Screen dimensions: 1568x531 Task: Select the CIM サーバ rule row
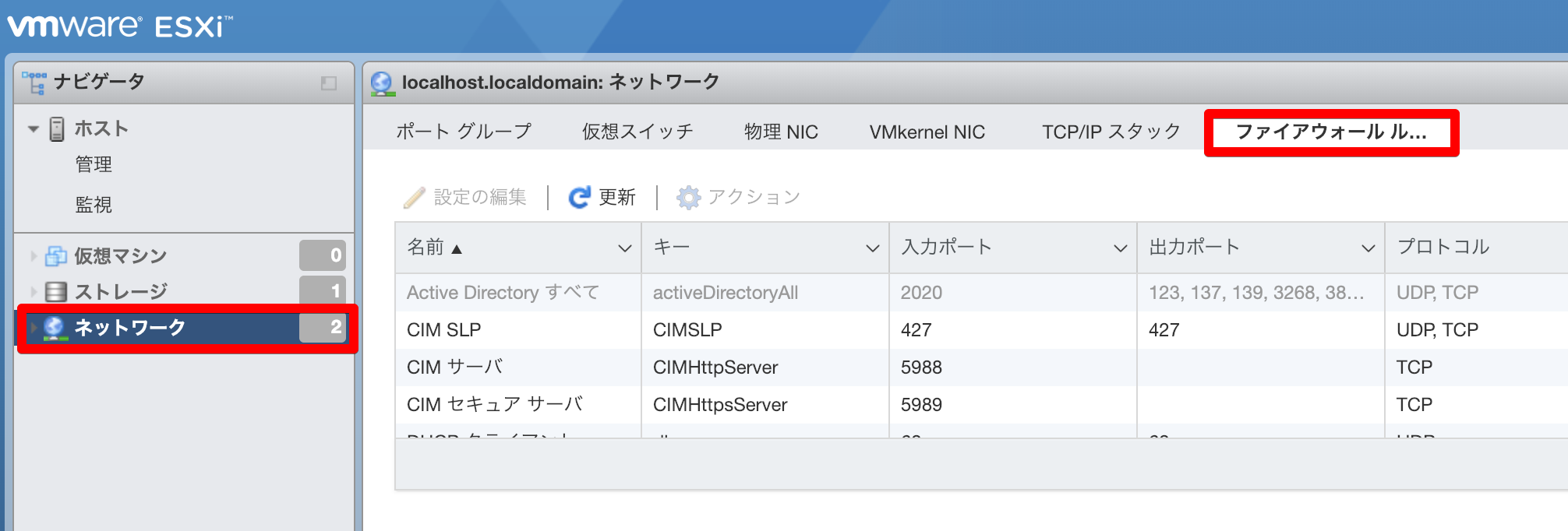pyautogui.click(x=981, y=367)
